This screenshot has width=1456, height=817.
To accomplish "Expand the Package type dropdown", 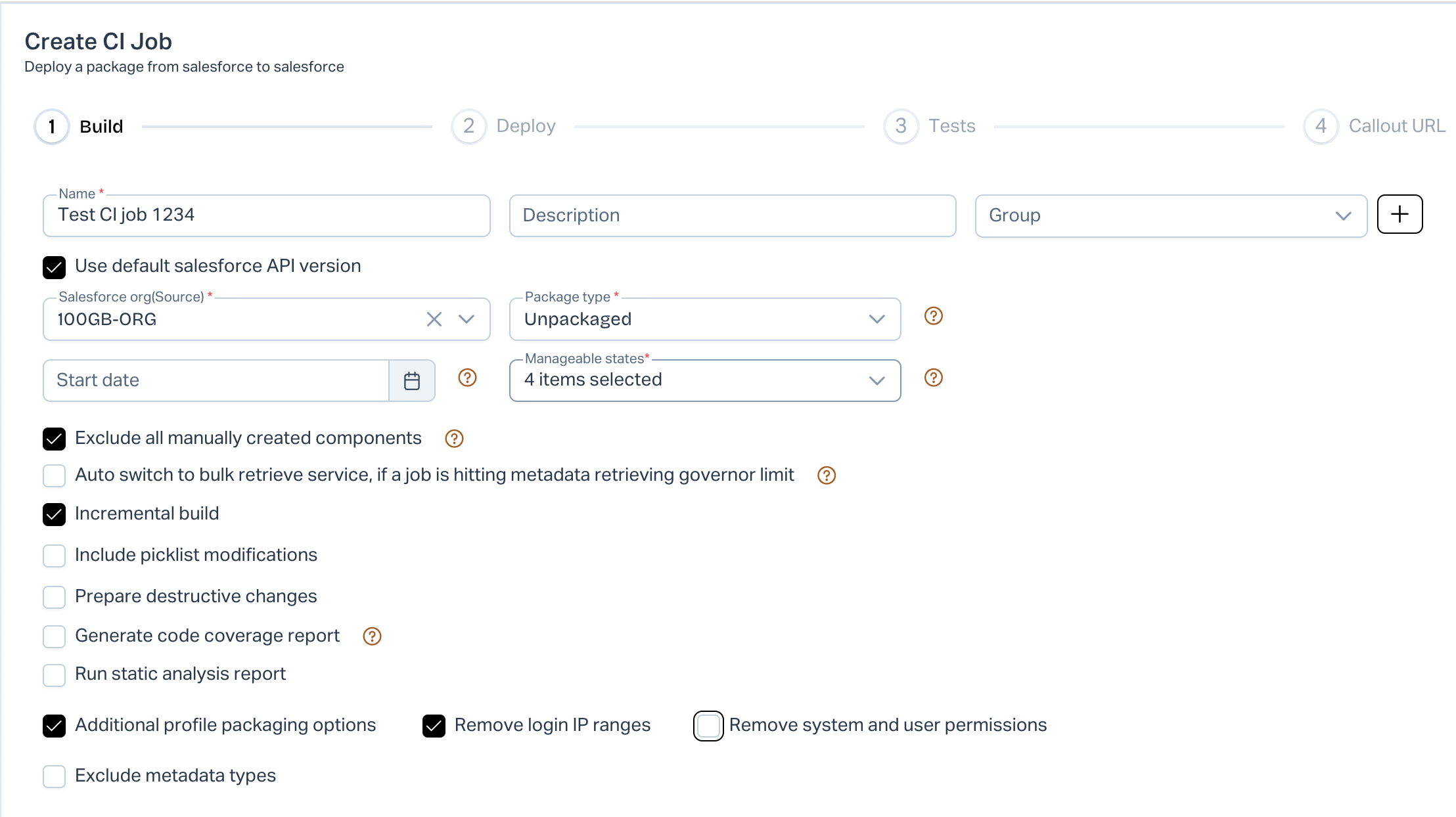I will point(704,319).
